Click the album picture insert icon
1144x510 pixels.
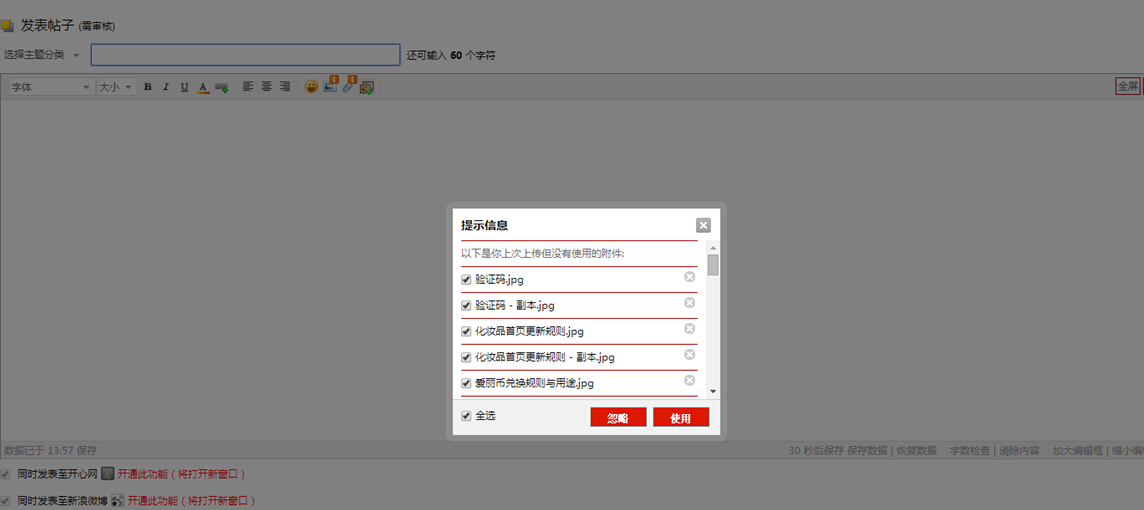[367, 87]
